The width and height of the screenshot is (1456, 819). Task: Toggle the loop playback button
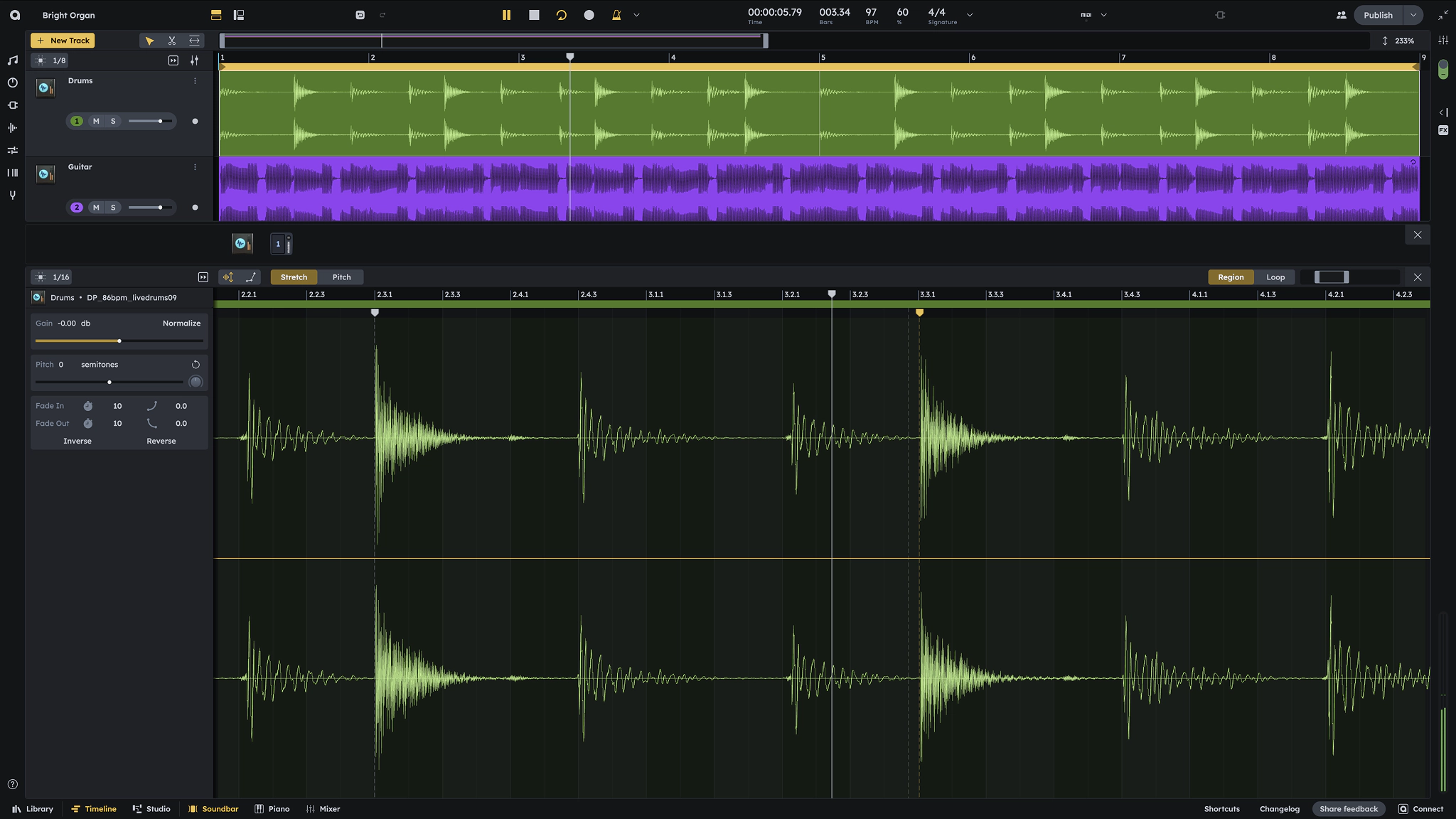click(562, 15)
